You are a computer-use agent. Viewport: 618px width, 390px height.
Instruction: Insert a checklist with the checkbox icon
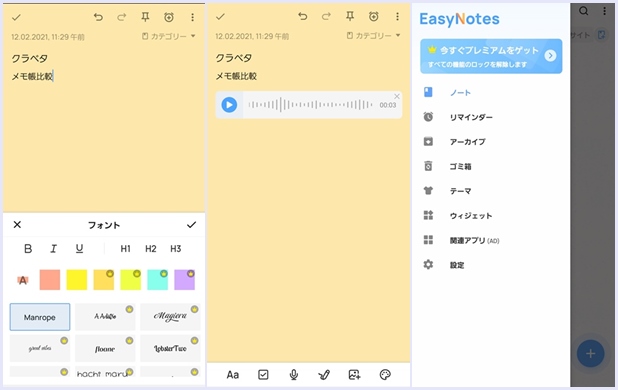(263, 375)
